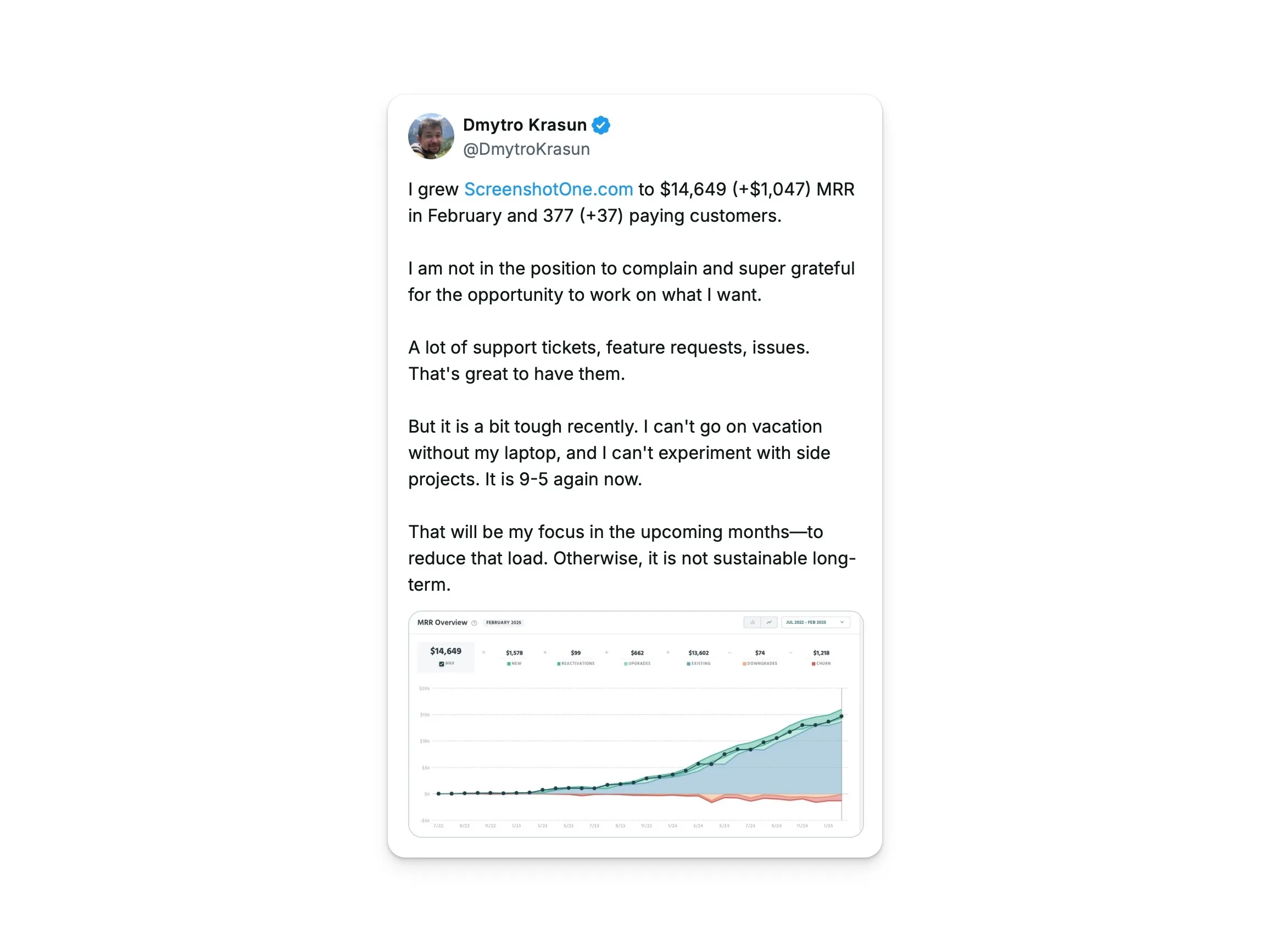The height and width of the screenshot is (952, 1270).
Task: Click the @DmytroKrasun handle
Action: 526,149
